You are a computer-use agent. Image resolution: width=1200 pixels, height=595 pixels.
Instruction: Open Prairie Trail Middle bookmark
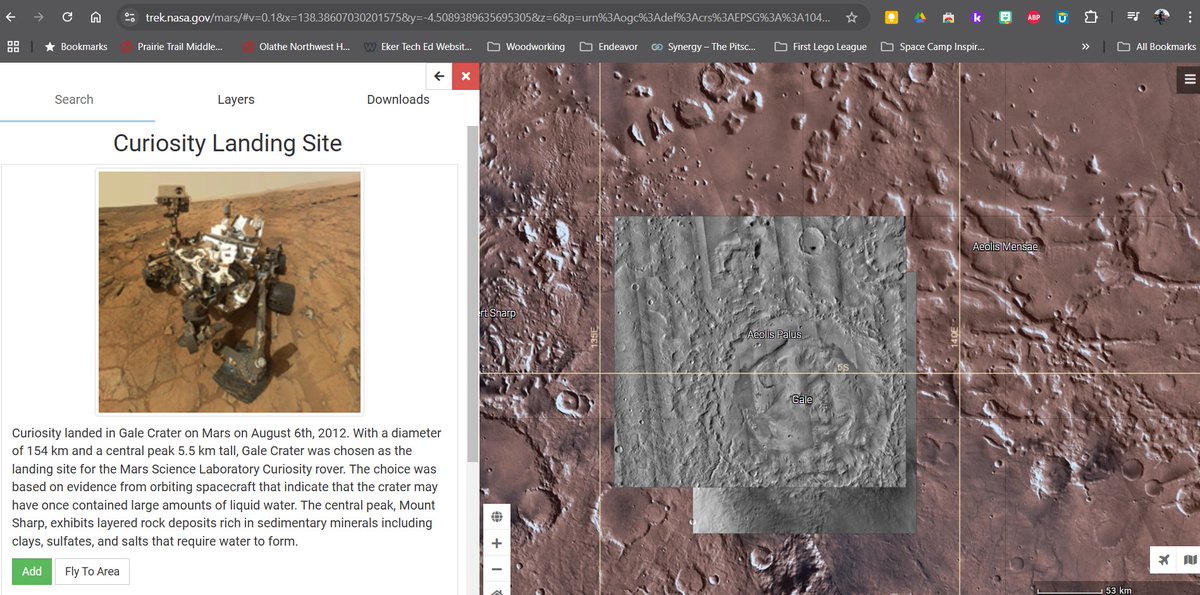[x=171, y=46]
